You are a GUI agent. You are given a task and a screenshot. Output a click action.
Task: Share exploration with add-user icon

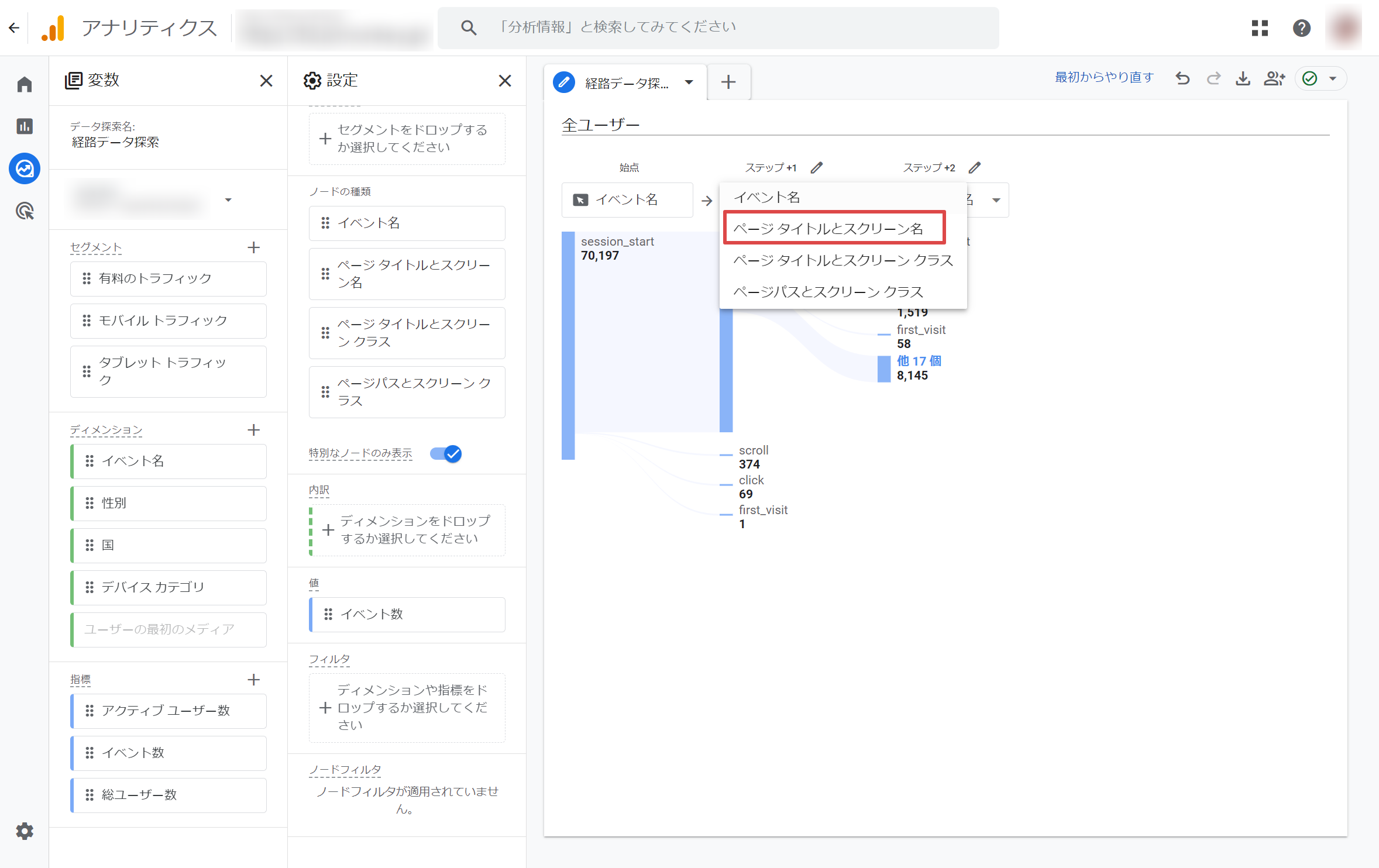(1274, 78)
